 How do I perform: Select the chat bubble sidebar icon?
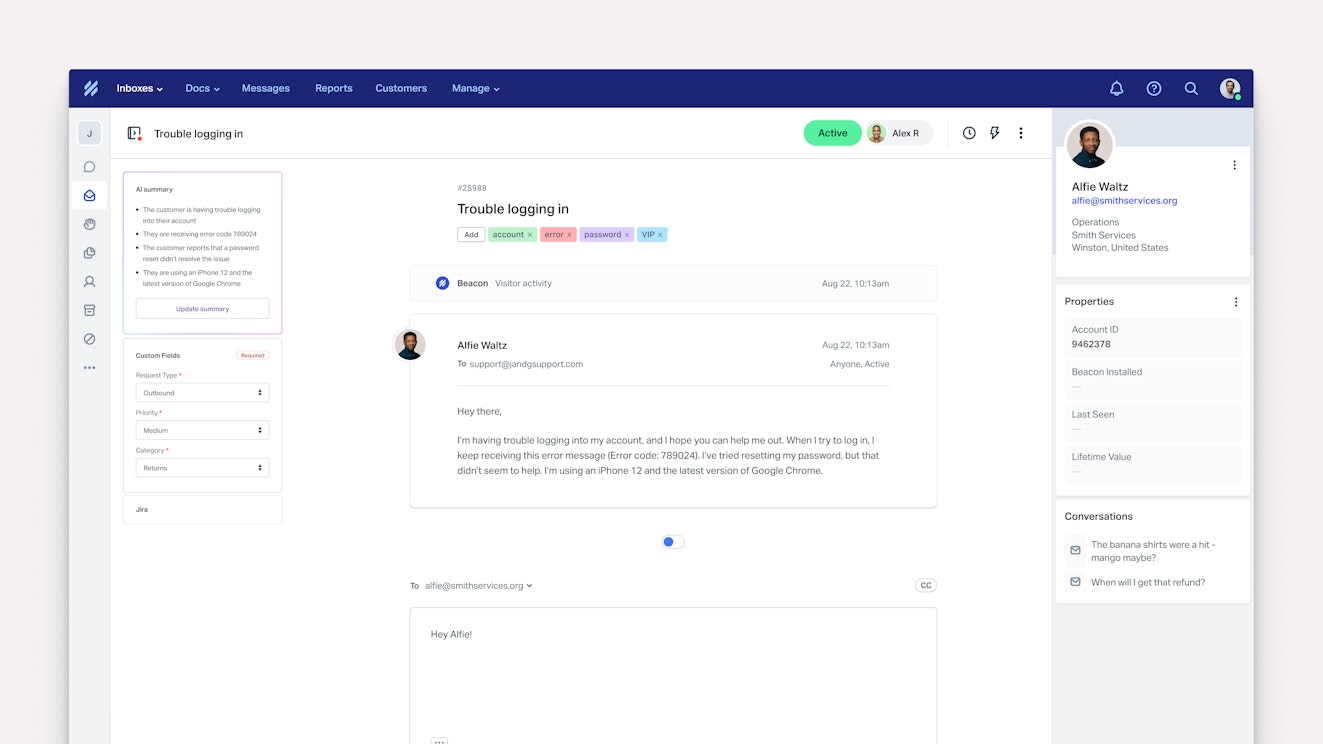pos(89,167)
